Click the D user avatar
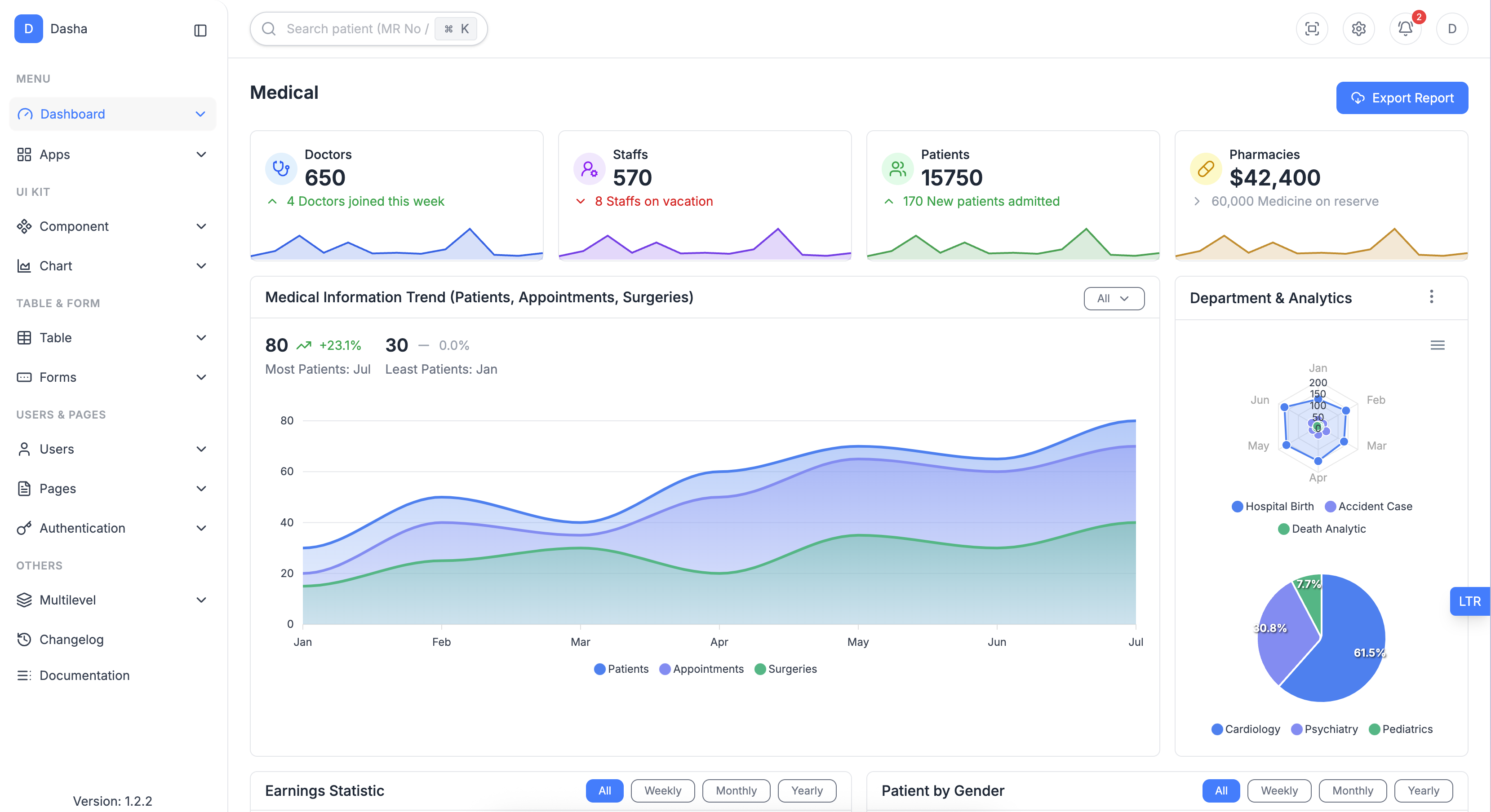Image resolution: width=1491 pixels, height=812 pixels. click(1451, 29)
